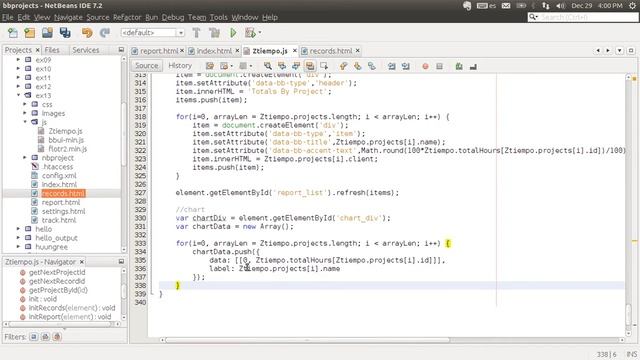Select initReport(element) in Navigator
Viewport: 640px width, 360px height.
[70, 317]
